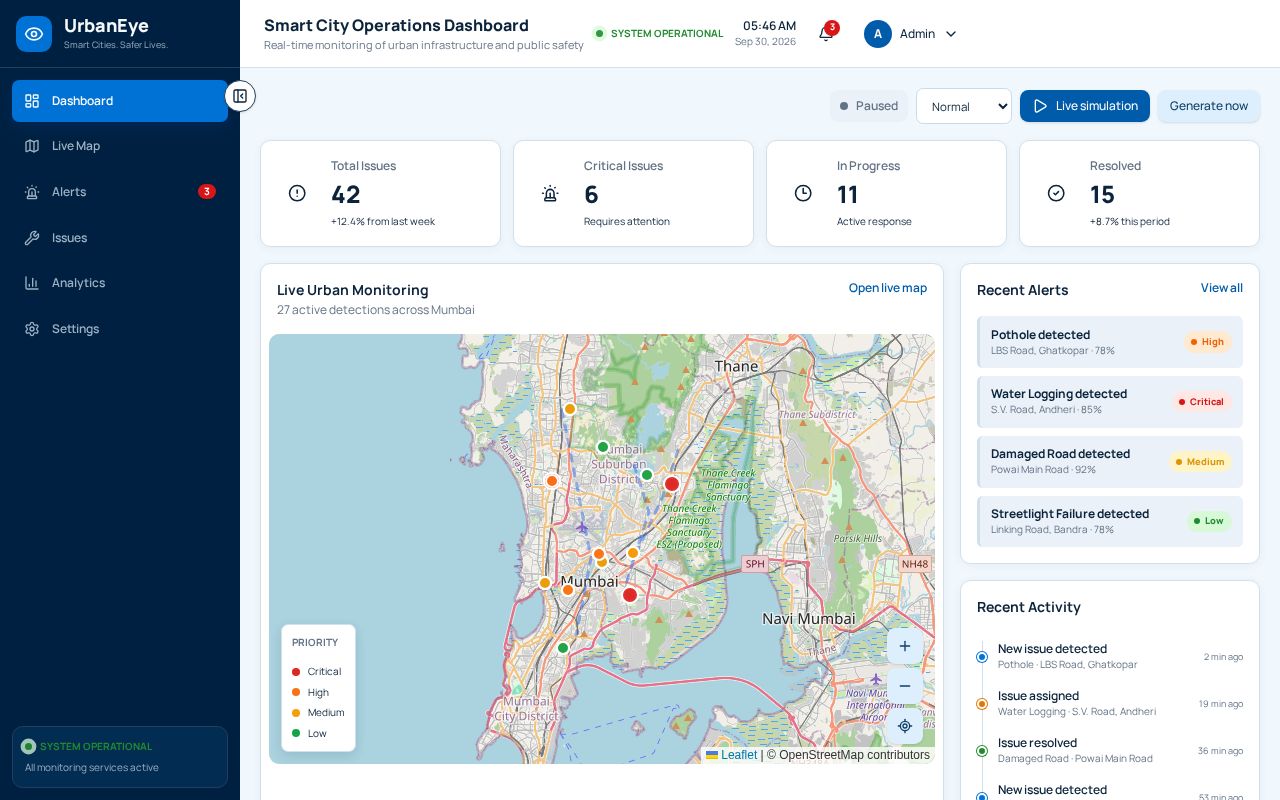Click the Total Issues card value 42
This screenshot has width=1280, height=800.
[x=346, y=194]
